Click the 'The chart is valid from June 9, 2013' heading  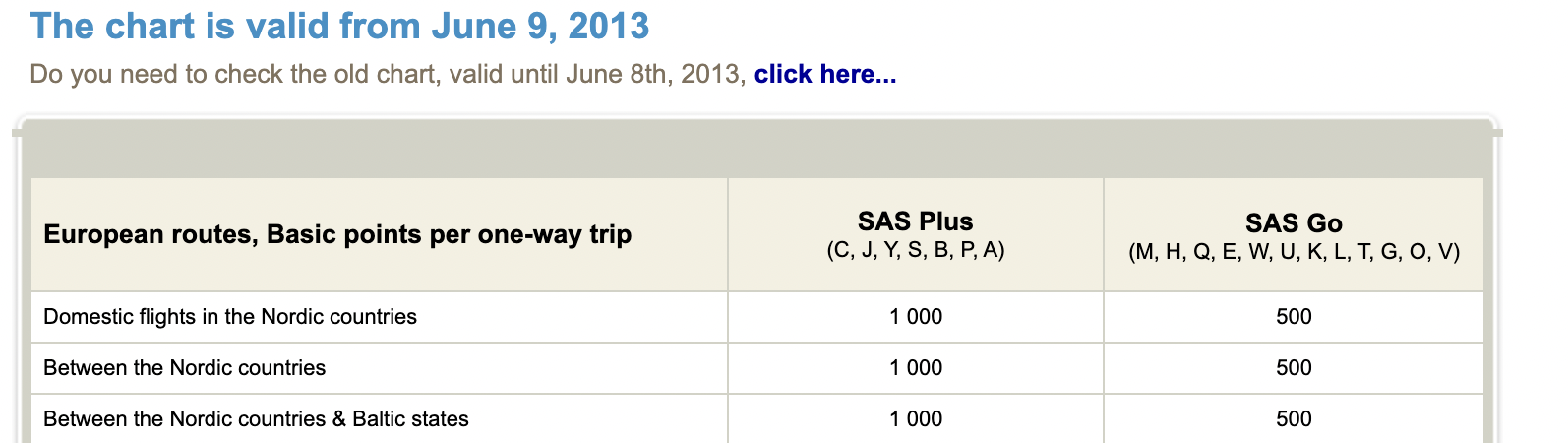pyautogui.click(x=339, y=27)
